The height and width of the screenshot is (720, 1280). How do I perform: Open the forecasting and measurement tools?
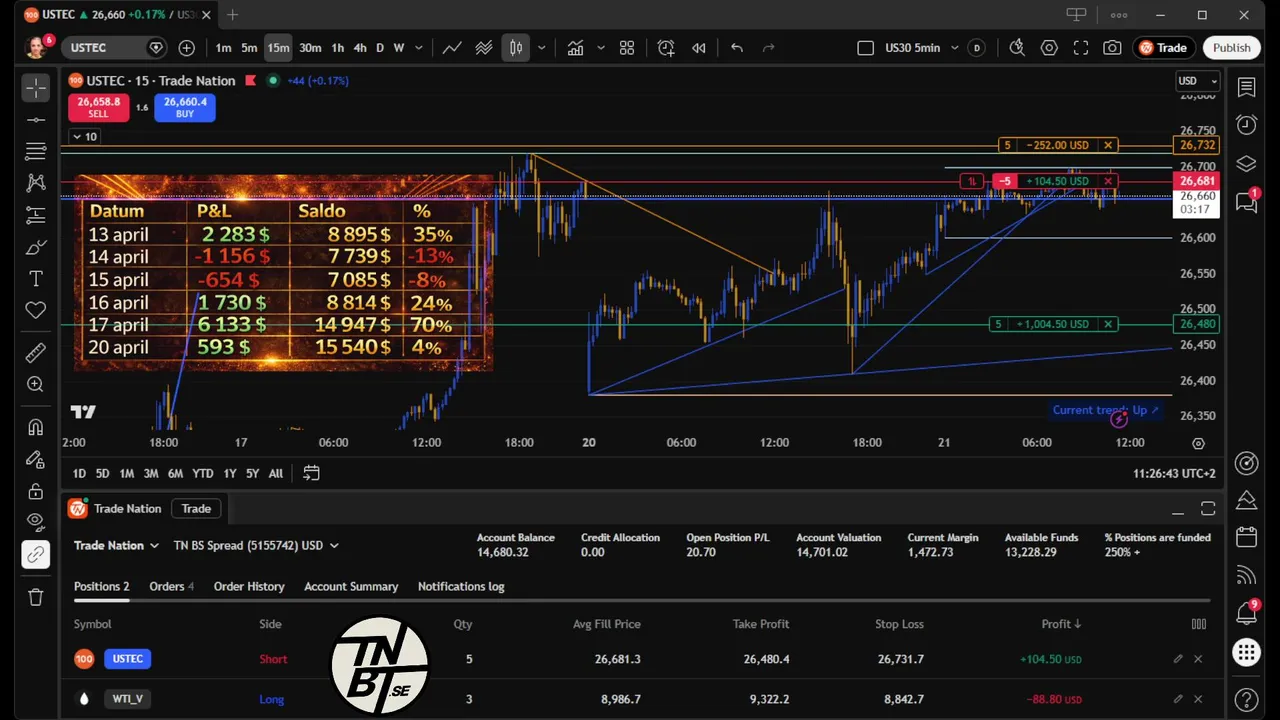[36, 215]
